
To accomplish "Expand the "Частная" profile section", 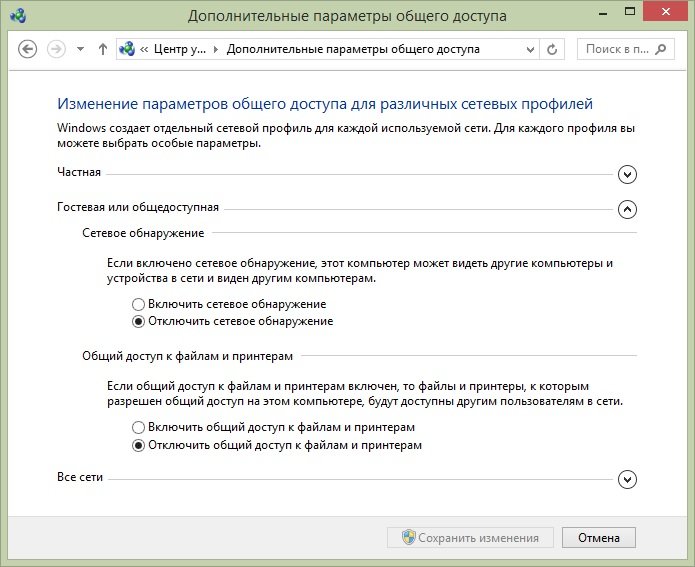I will click(627, 174).
